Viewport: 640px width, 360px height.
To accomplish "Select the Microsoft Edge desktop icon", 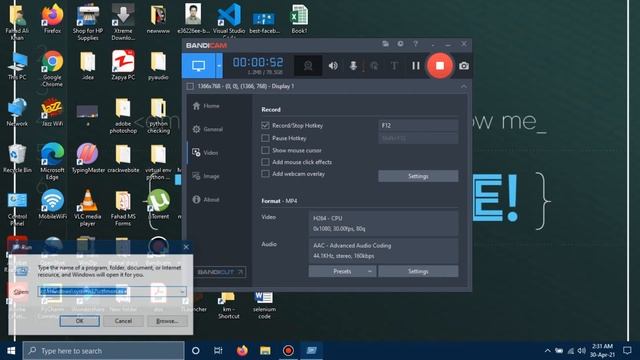I will [52, 161].
